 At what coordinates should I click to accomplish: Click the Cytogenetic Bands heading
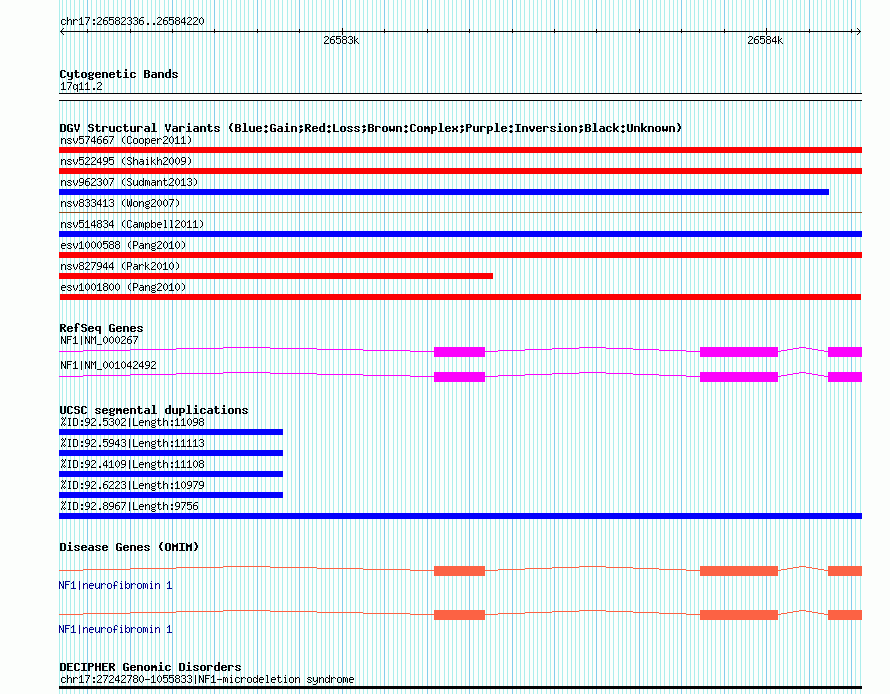tap(119, 74)
